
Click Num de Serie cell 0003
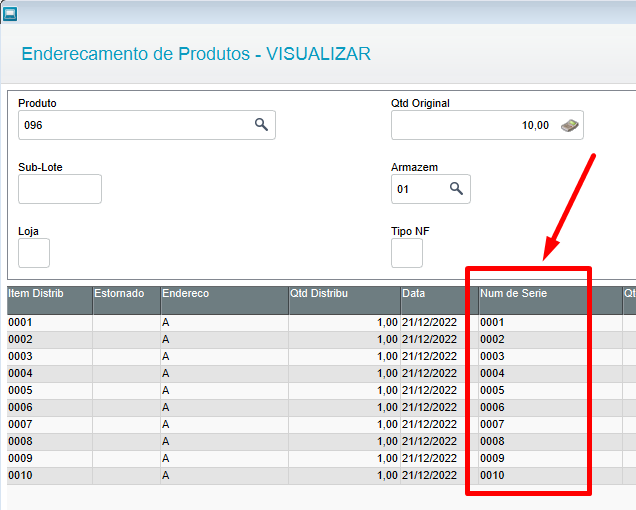(550, 357)
